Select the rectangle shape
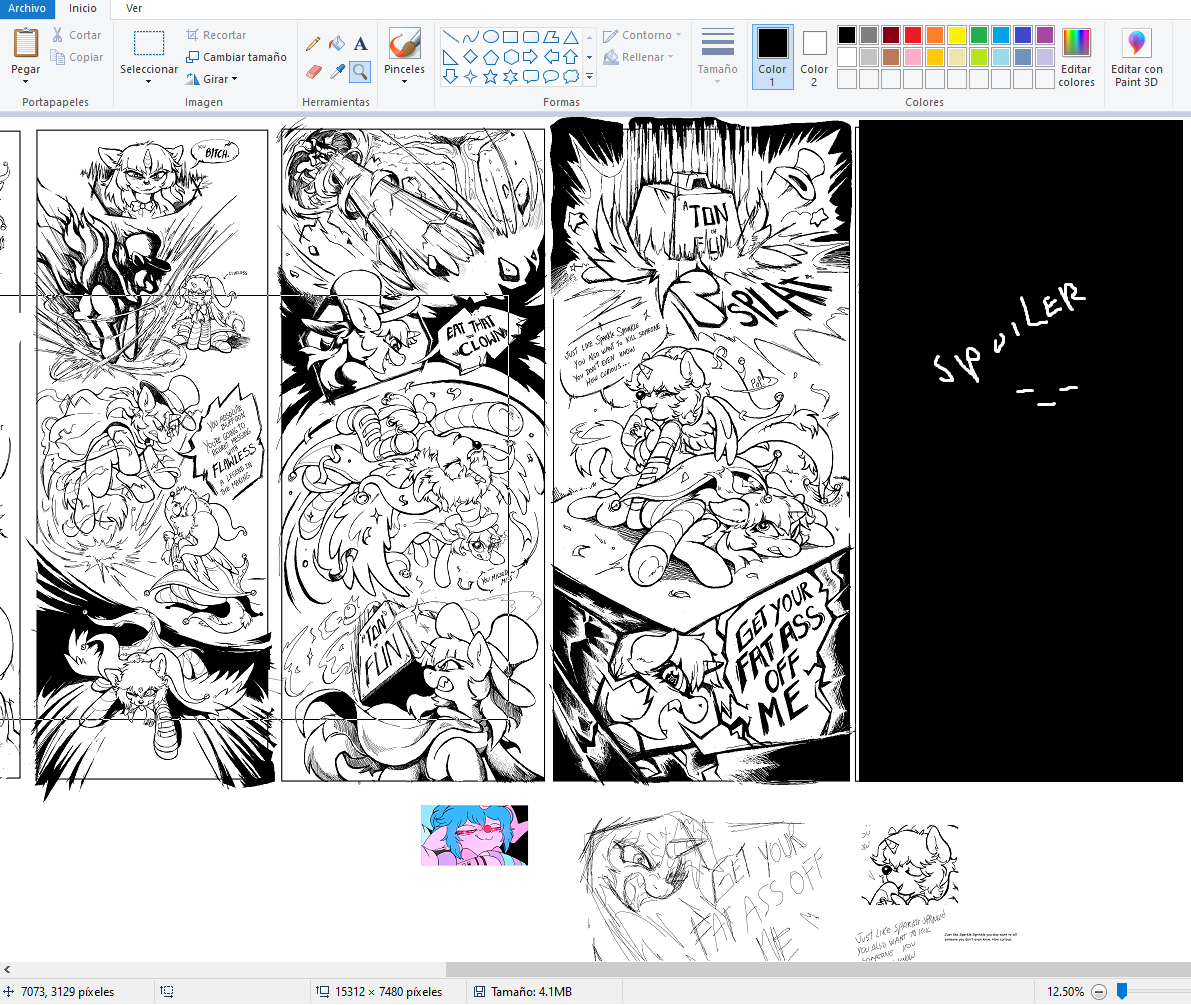The width and height of the screenshot is (1191, 1005). pyautogui.click(x=510, y=36)
